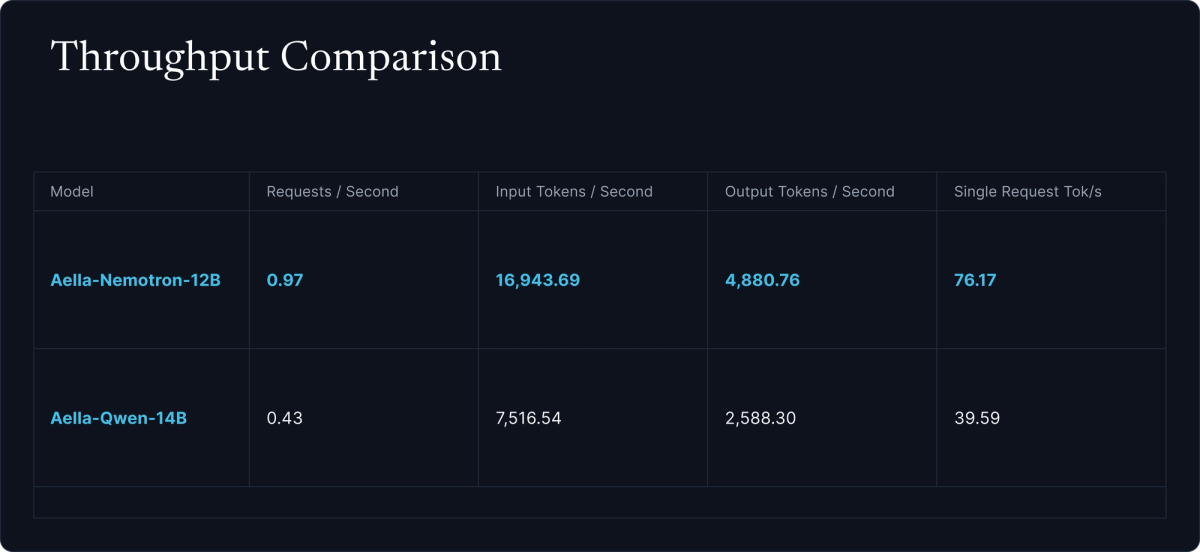This screenshot has width=1200, height=552.
Task: Click the word 'Comparison' in the title
Action: click(x=391, y=58)
